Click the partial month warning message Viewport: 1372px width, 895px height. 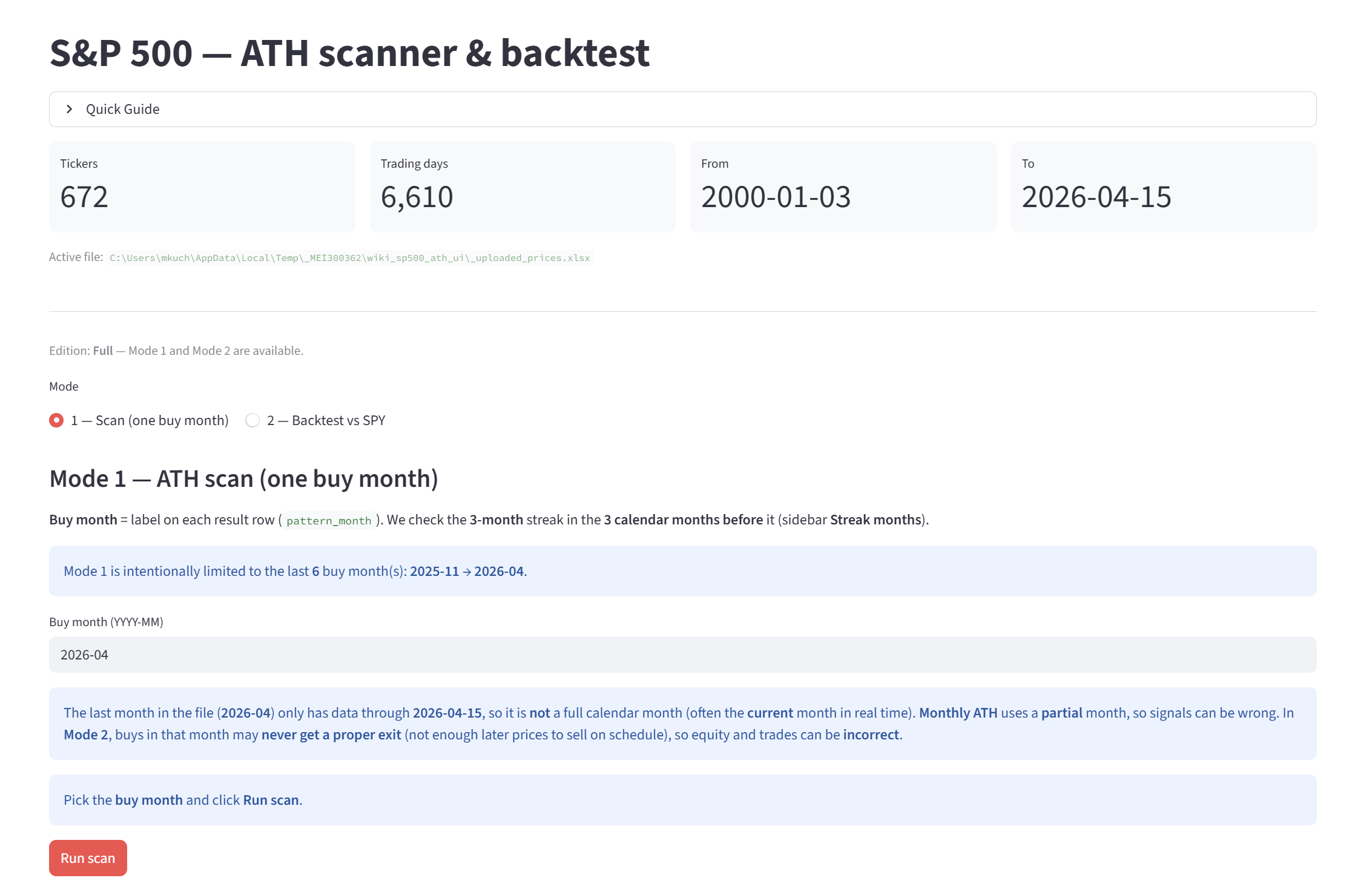pyautogui.click(x=682, y=724)
